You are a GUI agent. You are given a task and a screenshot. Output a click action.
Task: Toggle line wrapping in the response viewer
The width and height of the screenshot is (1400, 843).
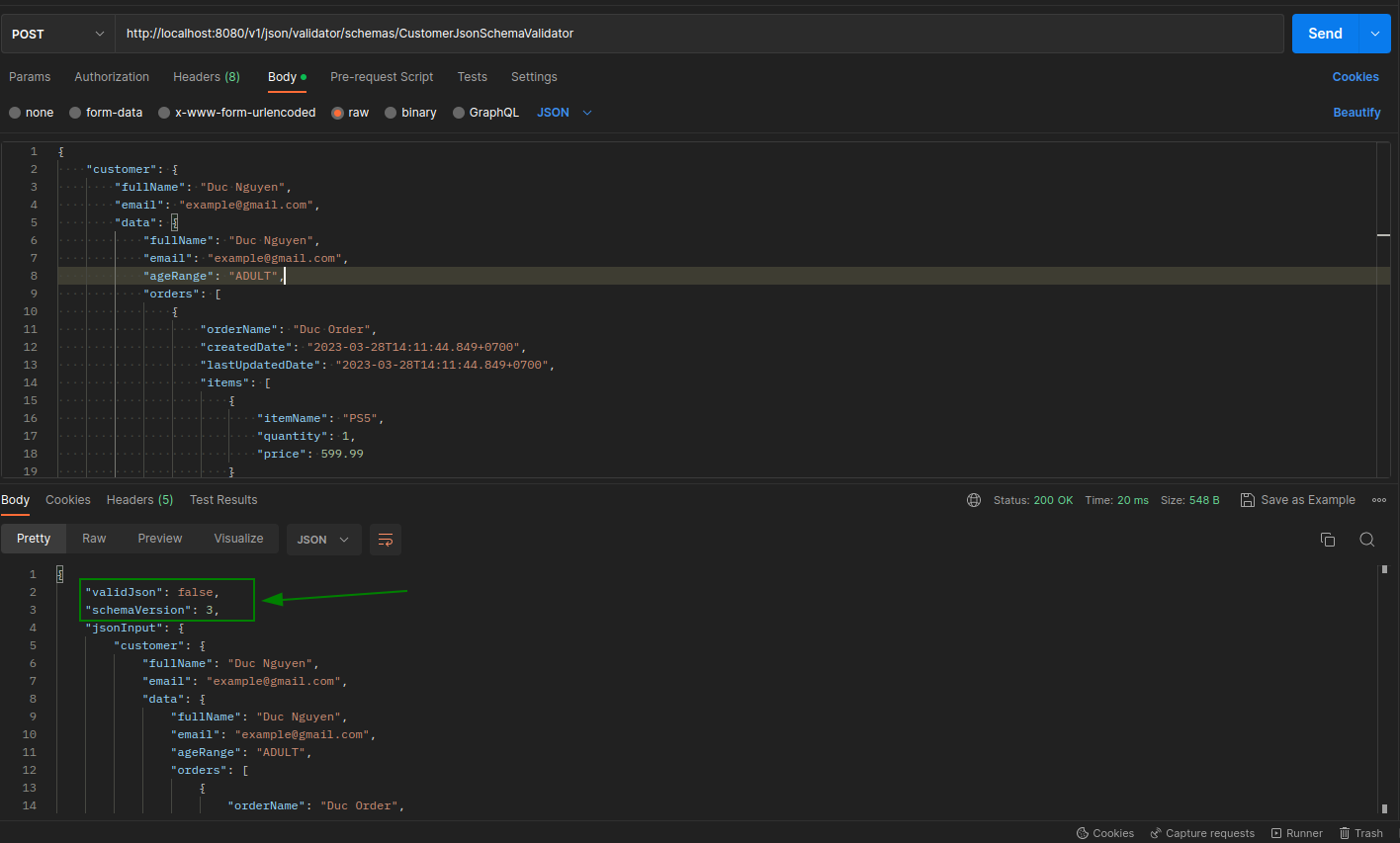[385, 540]
